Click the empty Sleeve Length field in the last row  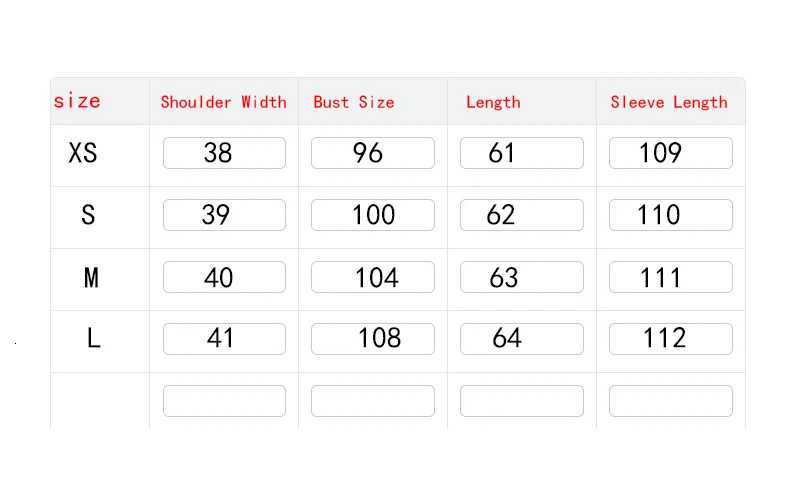pyautogui.click(x=670, y=401)
